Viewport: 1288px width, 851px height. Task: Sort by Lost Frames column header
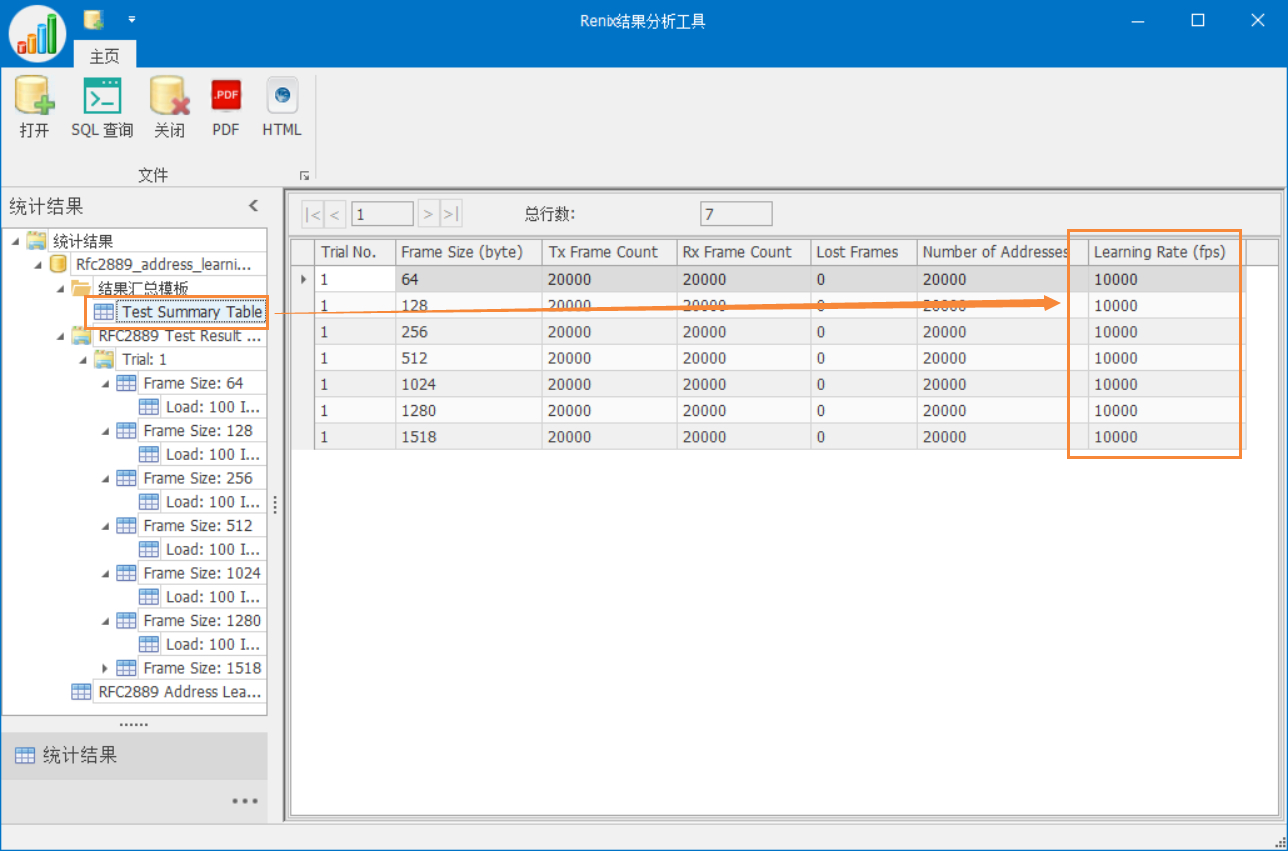click(864, 252)
